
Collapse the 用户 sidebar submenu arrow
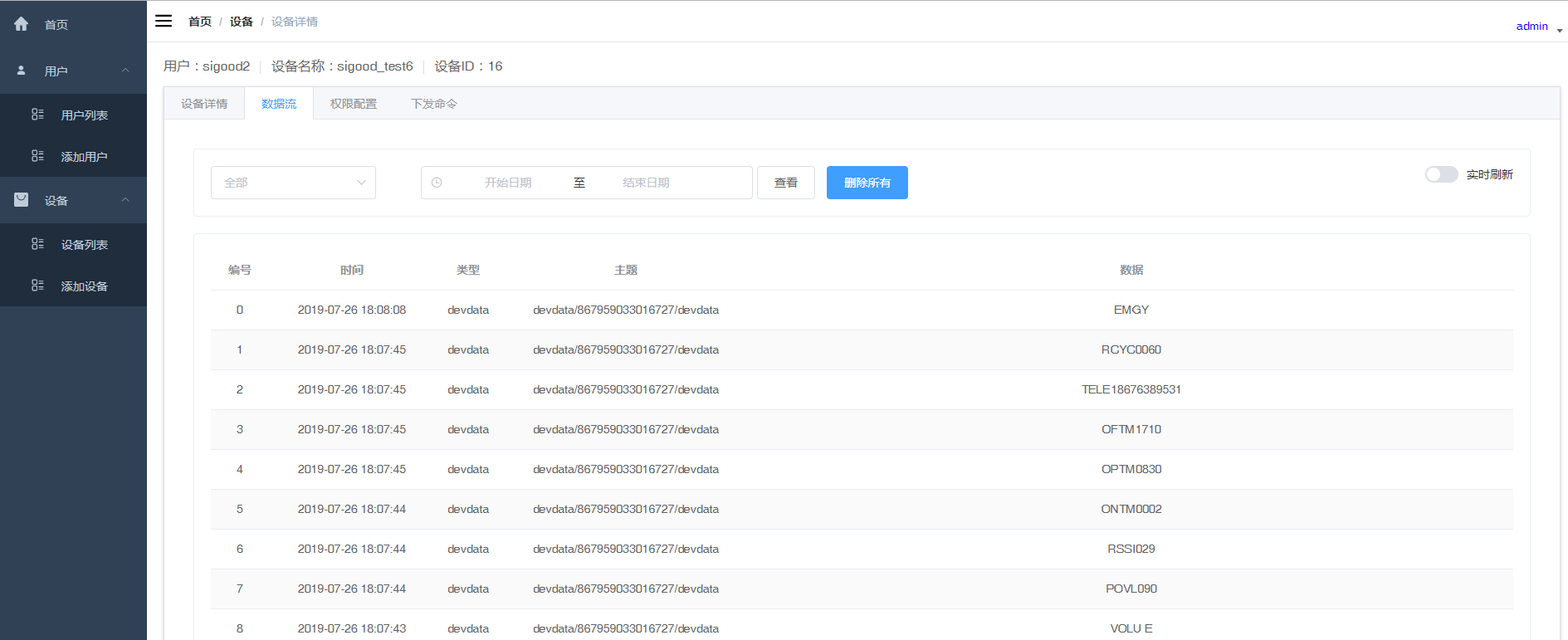click(x=125, y=71)
